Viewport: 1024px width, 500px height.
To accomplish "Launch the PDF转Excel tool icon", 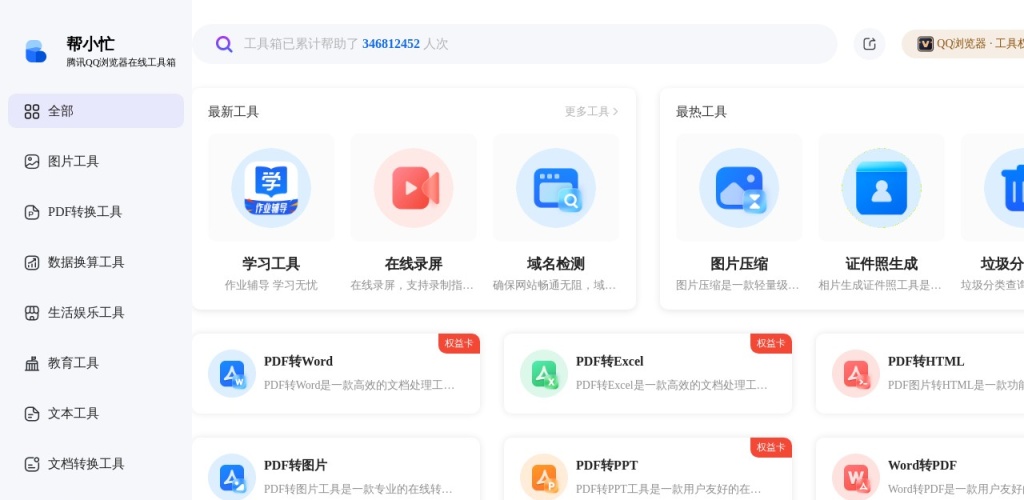I will click(544, 374).
